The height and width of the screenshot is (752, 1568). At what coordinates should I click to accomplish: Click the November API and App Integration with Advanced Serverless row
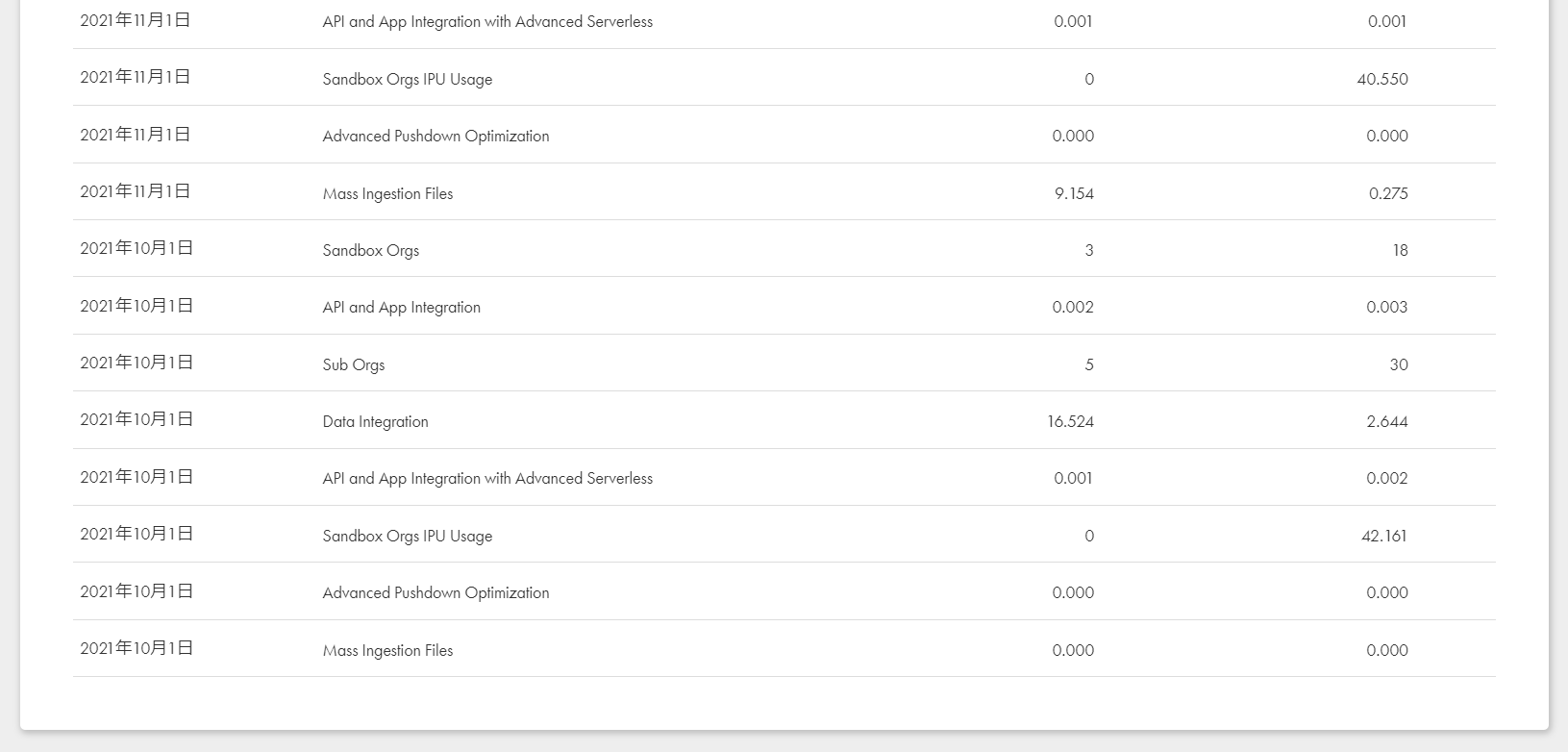coord(784,21)
